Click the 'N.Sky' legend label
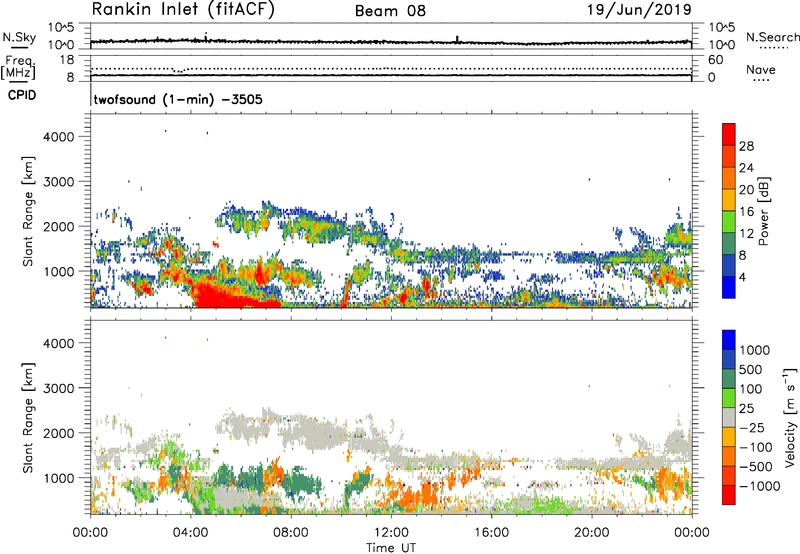The image size is (800, 554). click(19, 37)
